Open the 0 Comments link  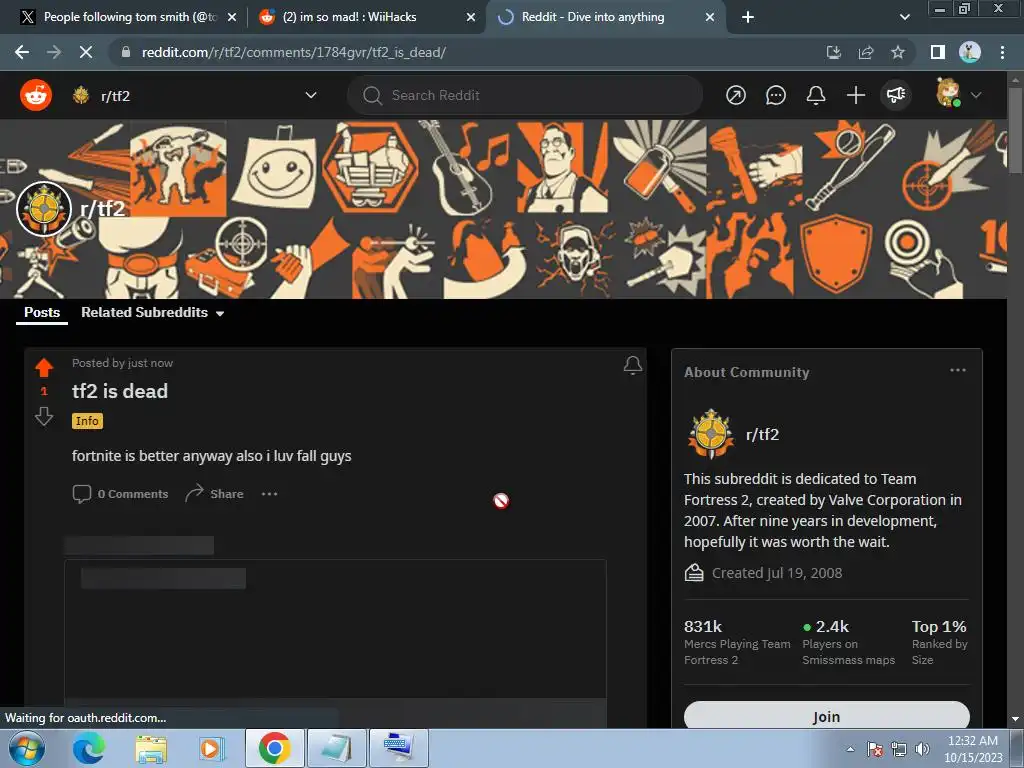click(x=120, y=494)
